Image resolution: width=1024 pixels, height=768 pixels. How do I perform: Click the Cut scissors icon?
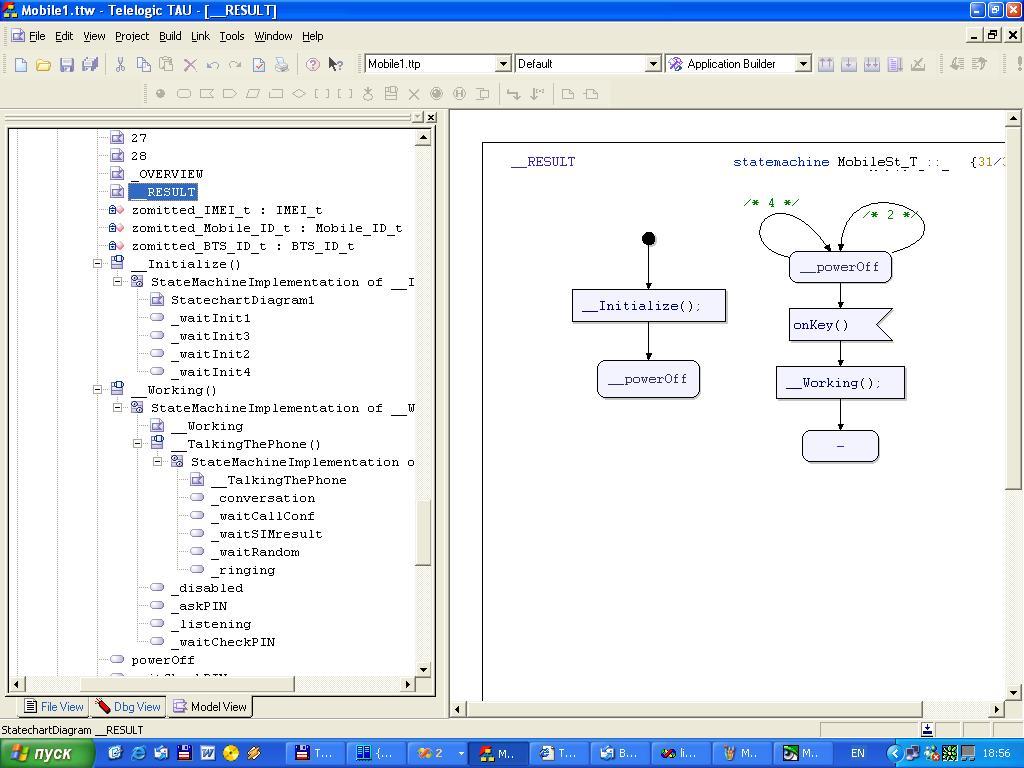[x=120, y=64]
